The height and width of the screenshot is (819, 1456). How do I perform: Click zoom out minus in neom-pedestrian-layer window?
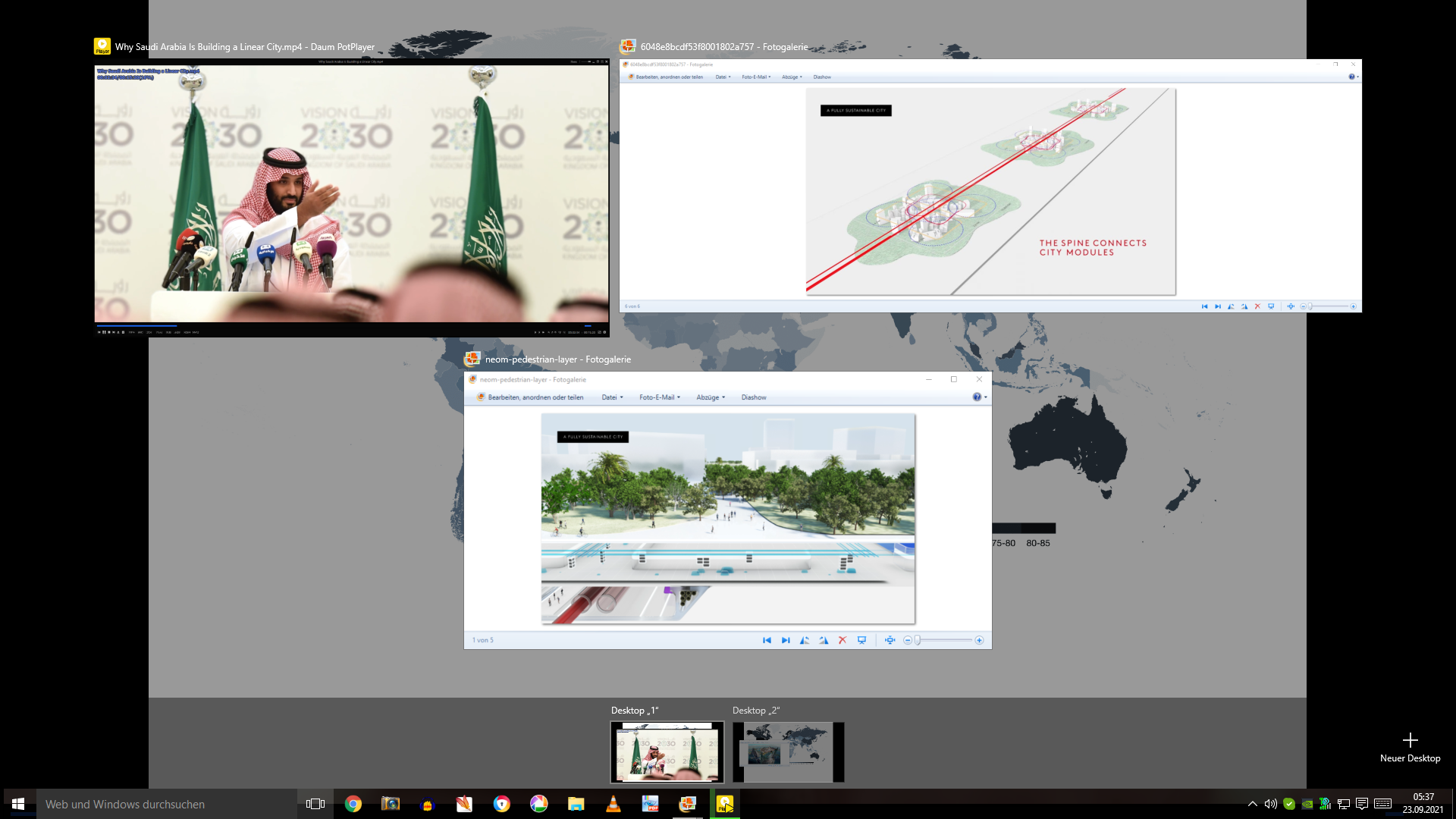907,640
